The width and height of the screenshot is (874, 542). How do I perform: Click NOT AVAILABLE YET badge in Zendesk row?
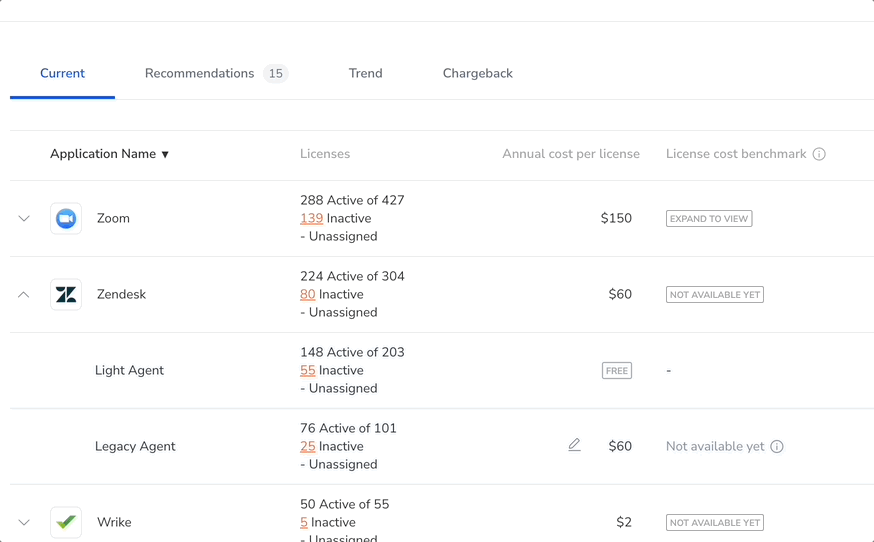[x=715, y=294]
